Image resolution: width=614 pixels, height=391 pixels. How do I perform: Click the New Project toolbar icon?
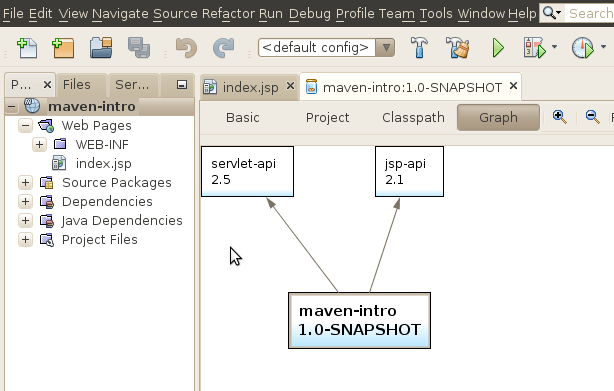[63, 48]
